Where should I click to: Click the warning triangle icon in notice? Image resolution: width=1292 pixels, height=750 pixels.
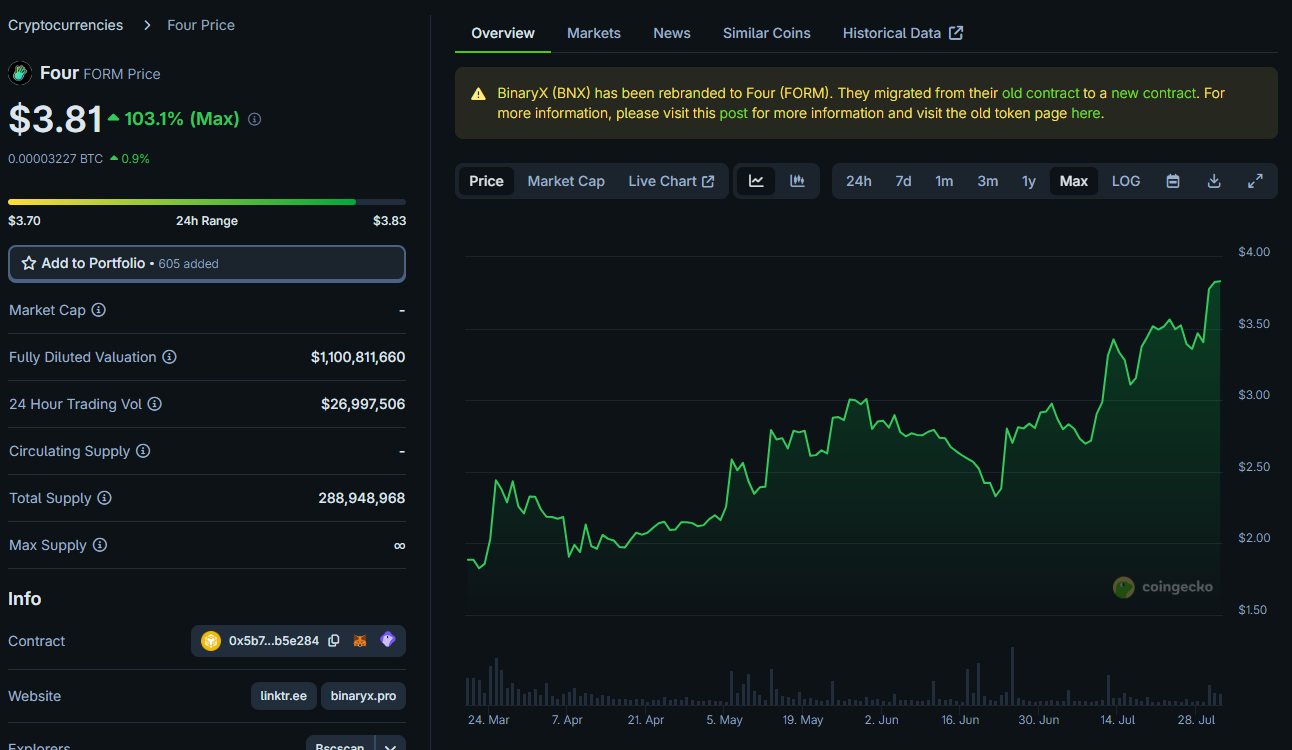coord(479,93)
